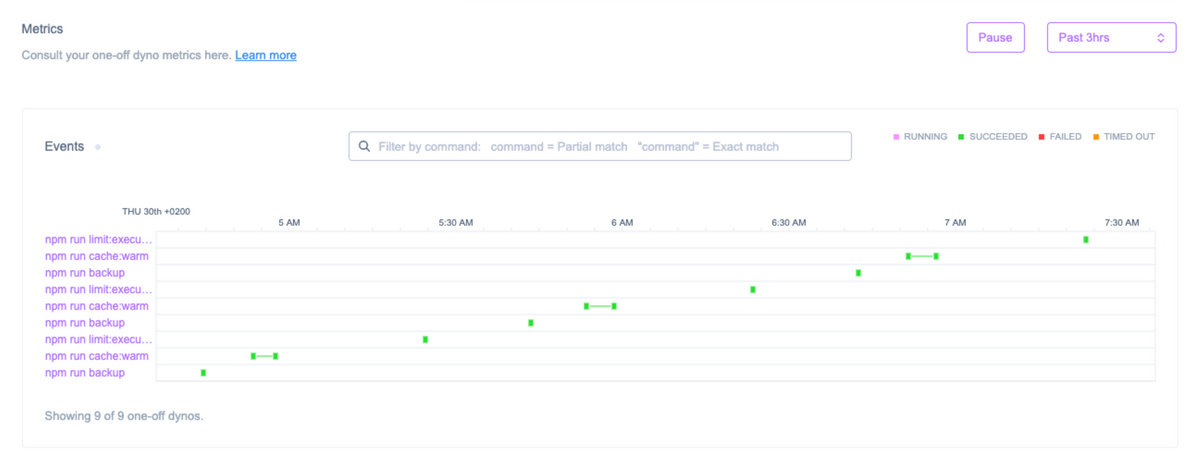Open the Past 3hrs time range dropdown
The width and height of the screenshot is (1200, 471).
[1111, 38]
